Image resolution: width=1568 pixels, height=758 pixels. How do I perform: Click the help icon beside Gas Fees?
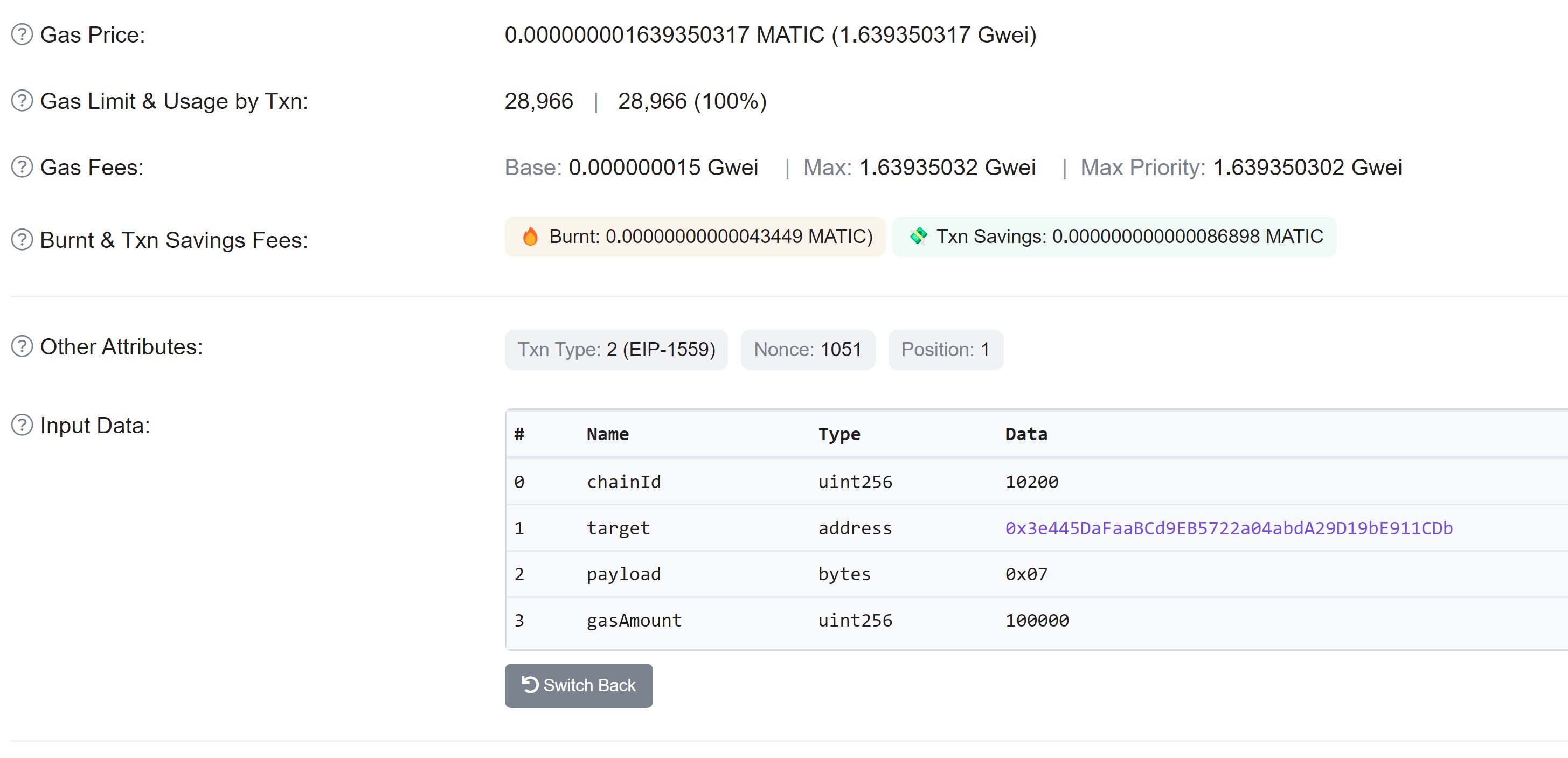[22, 168]
